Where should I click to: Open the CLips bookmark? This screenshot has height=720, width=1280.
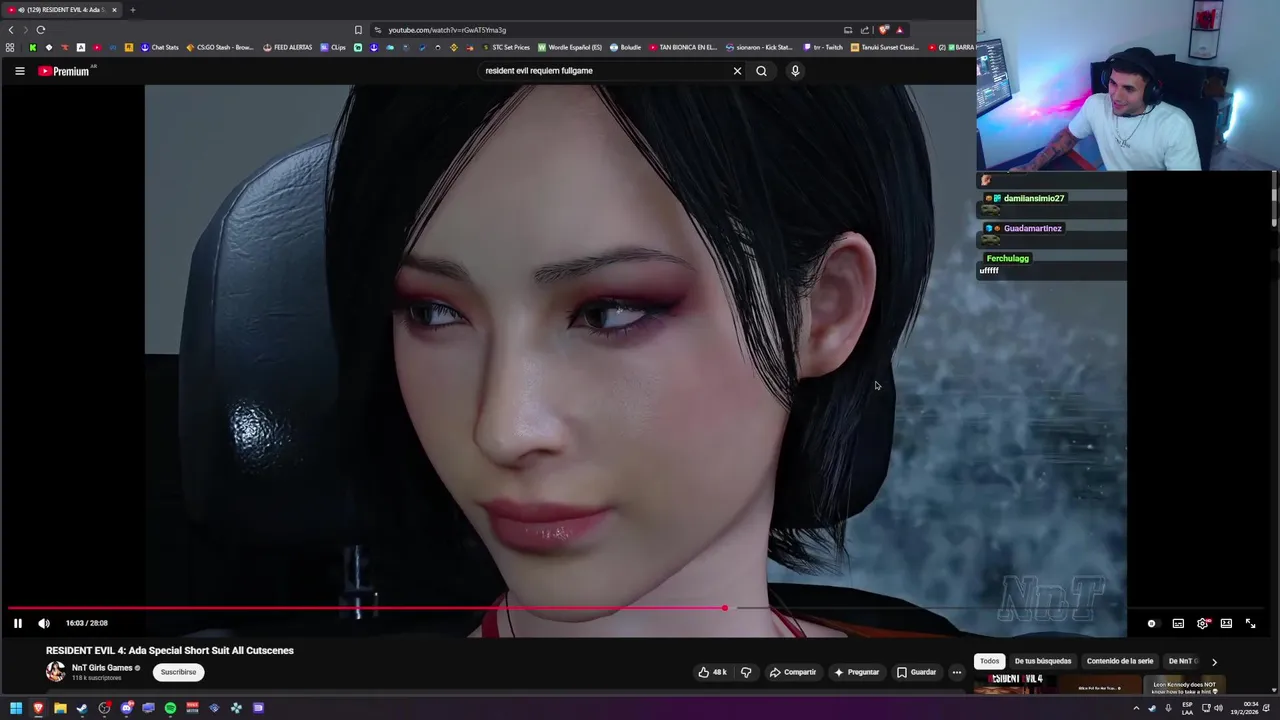[x=333, y=47]
